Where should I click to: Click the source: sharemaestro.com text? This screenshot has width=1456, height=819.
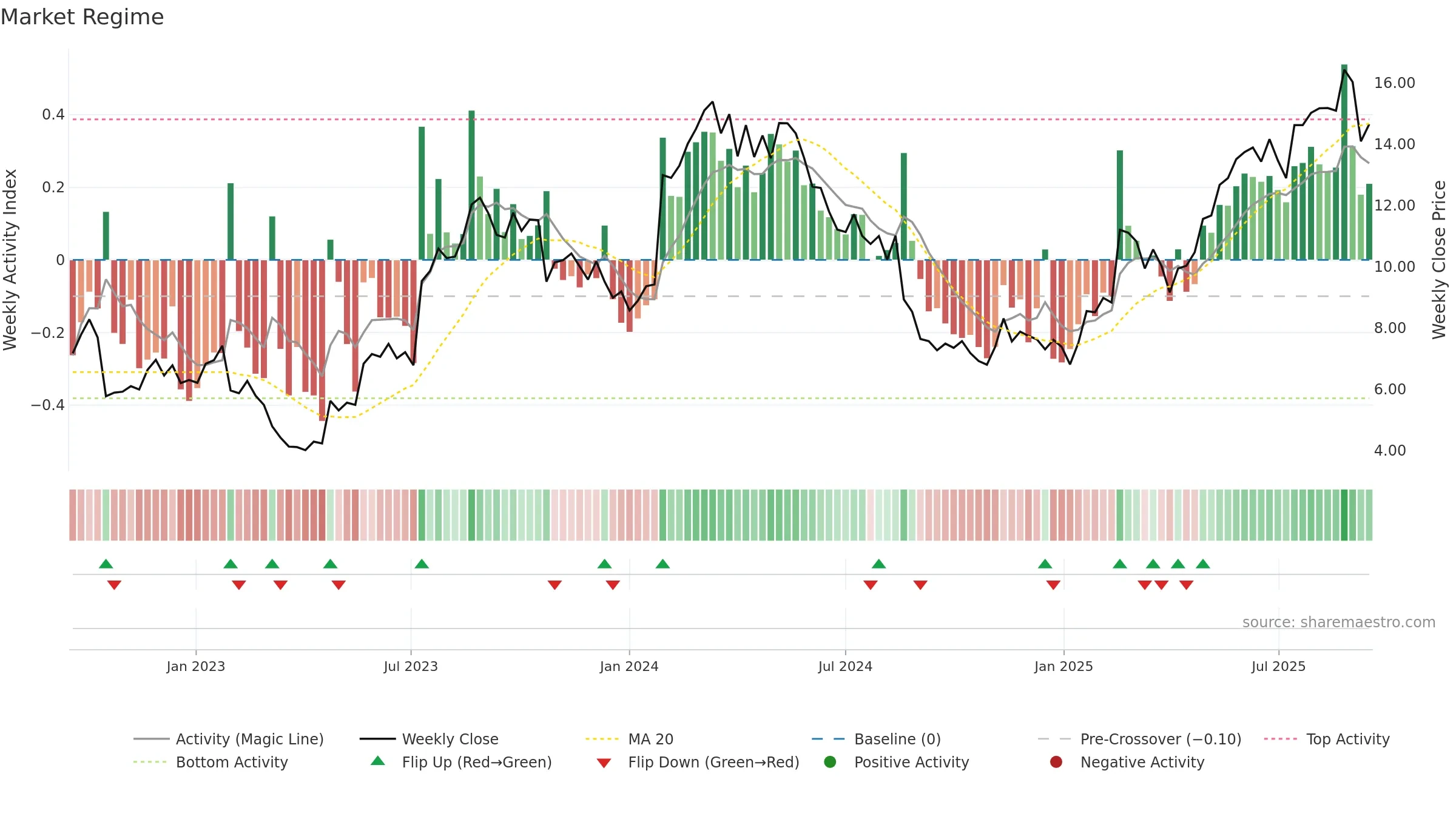point(1339,622)
